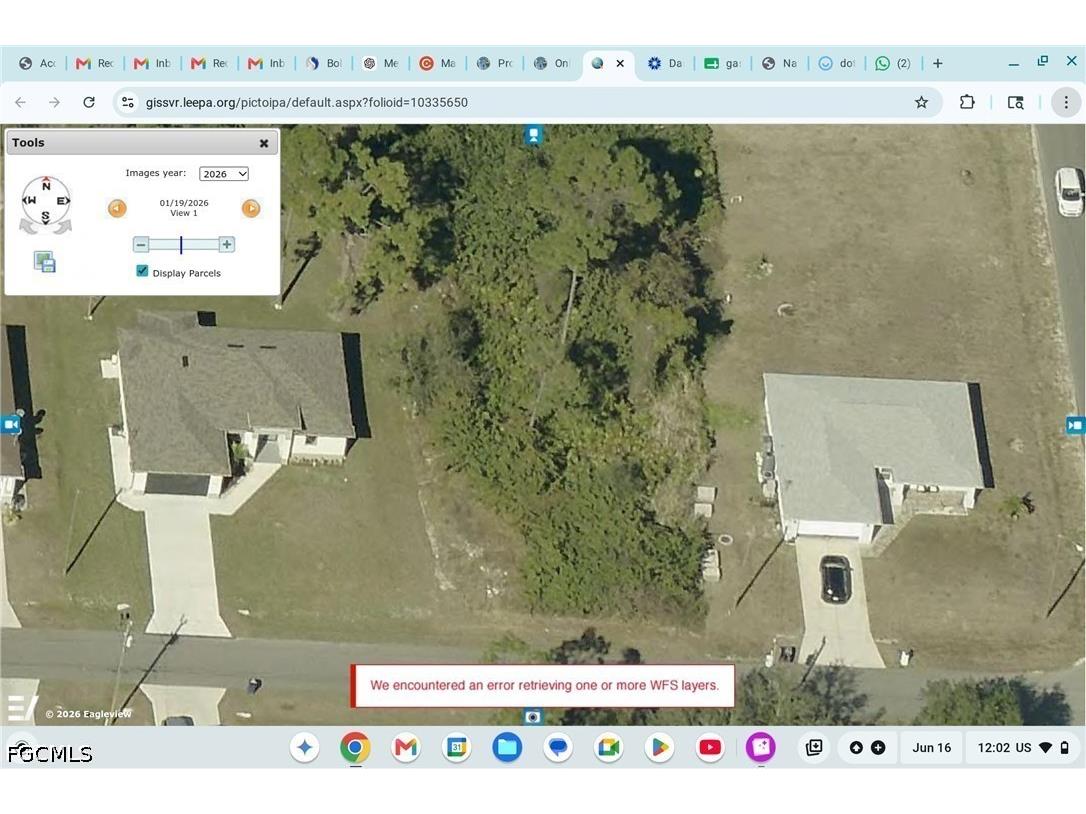The width and height of the screenshot is (1086, 814).
Task: Pan map north with top edge marker
Action: (x=533, y=135)
